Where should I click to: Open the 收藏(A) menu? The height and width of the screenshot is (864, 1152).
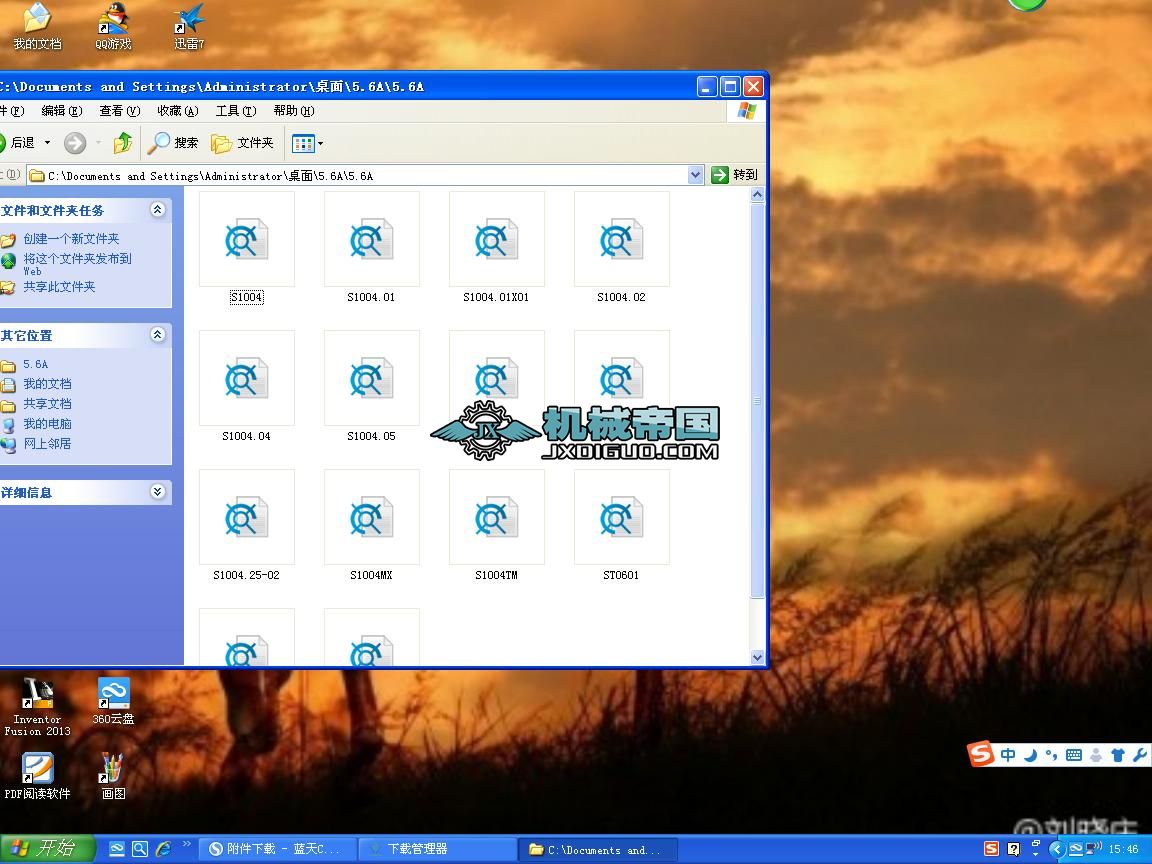pyautogui.click(x=178, y=111)
